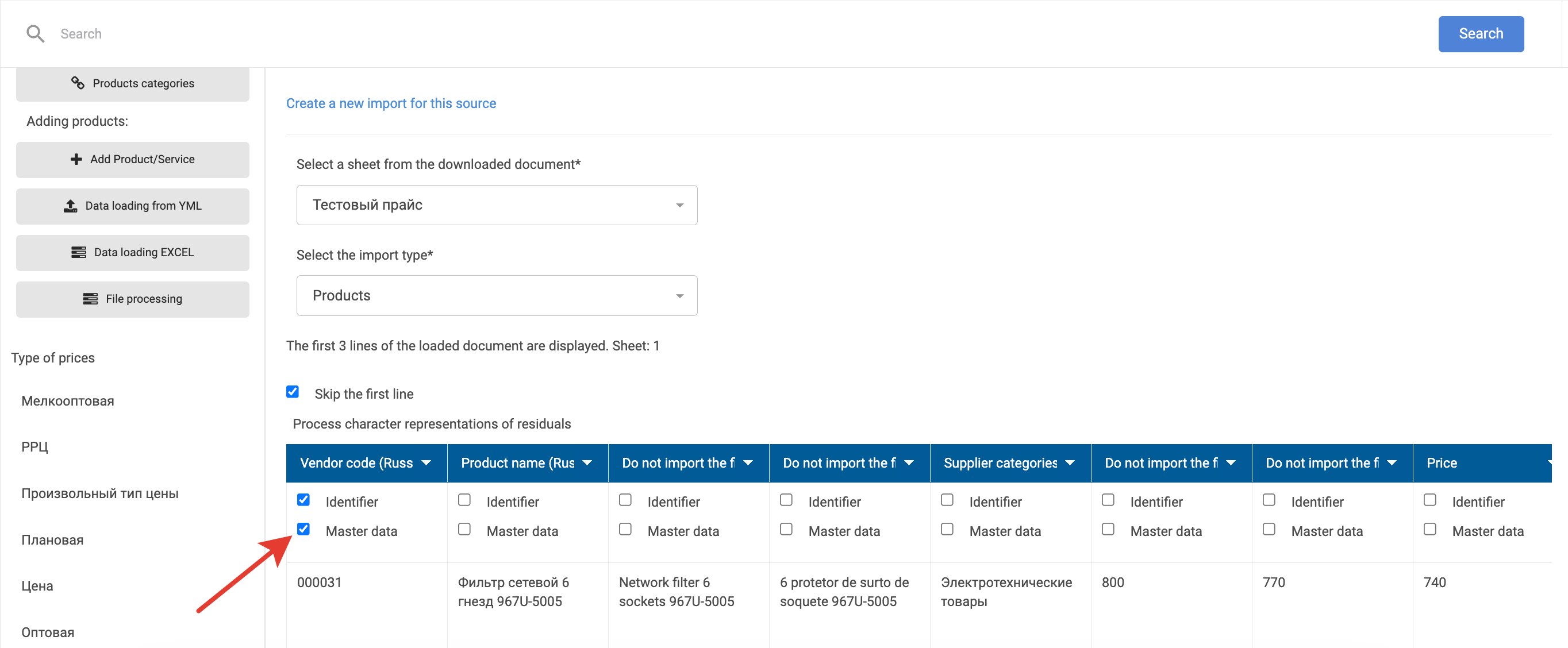Open Supplier categories column dropdown
Screen dimensions: 1568x648
pyautogui.click(x=1070, y=463)
